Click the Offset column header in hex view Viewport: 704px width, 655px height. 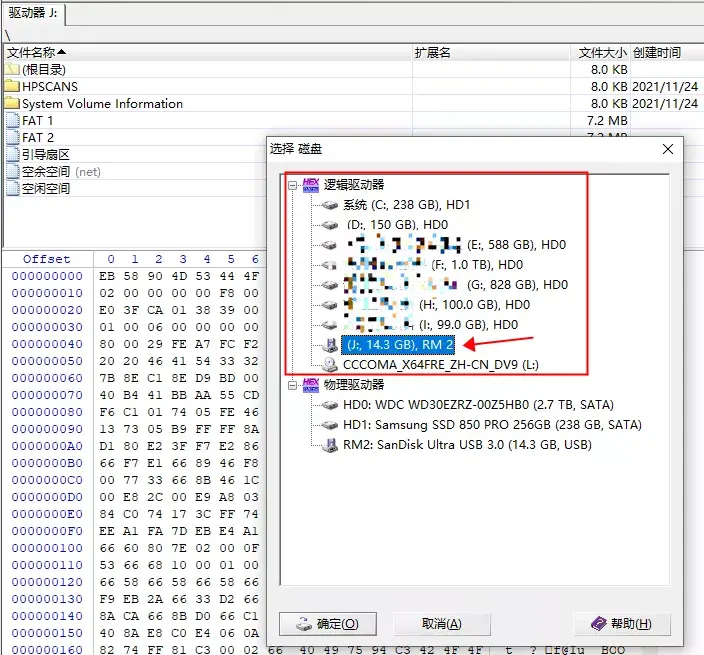[47, 259]
